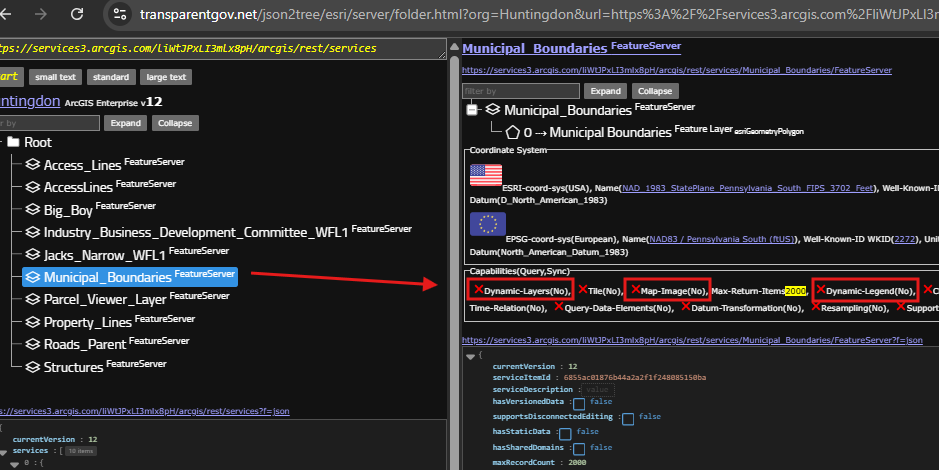This screenshot has width=939, height=470.
Task: Select small text size option
Action: click(x=55, y=77)
